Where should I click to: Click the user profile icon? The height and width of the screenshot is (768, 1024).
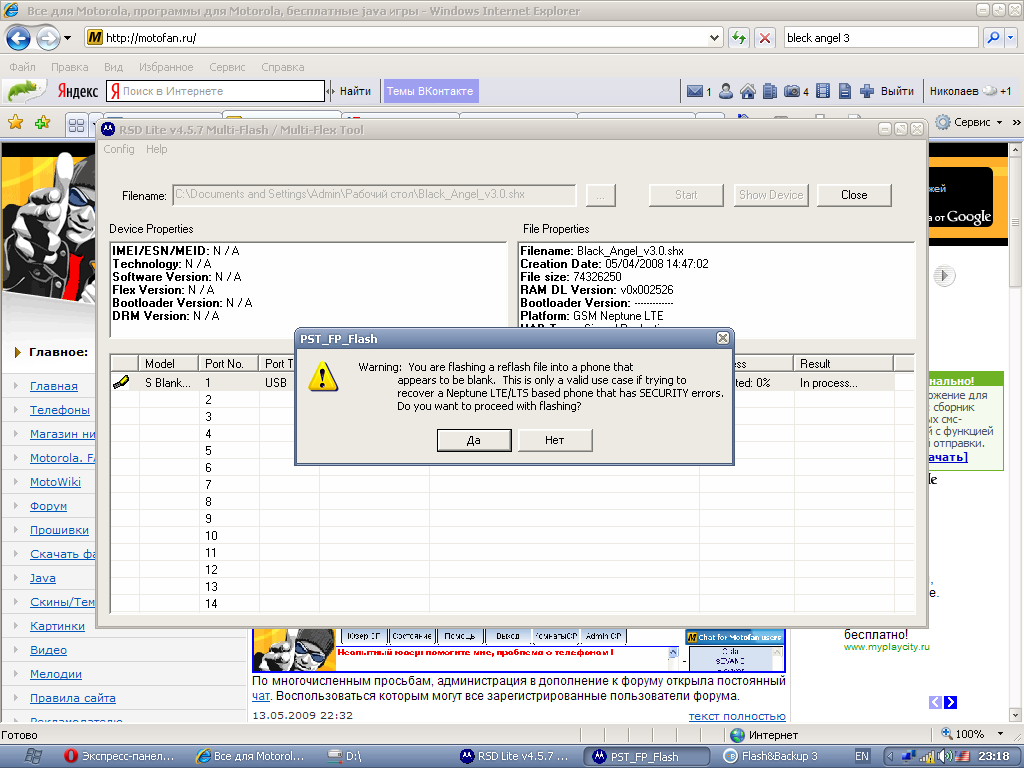tap(726, 91)
